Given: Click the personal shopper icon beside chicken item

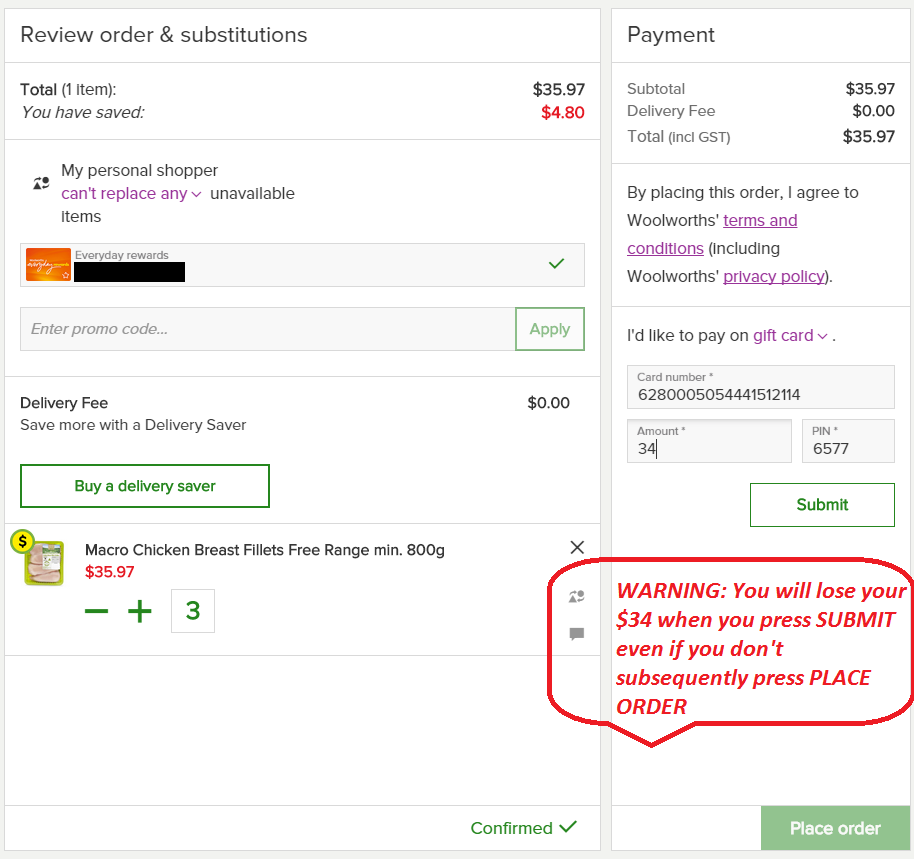Looking at the screenshot, I should pos(576,597).
